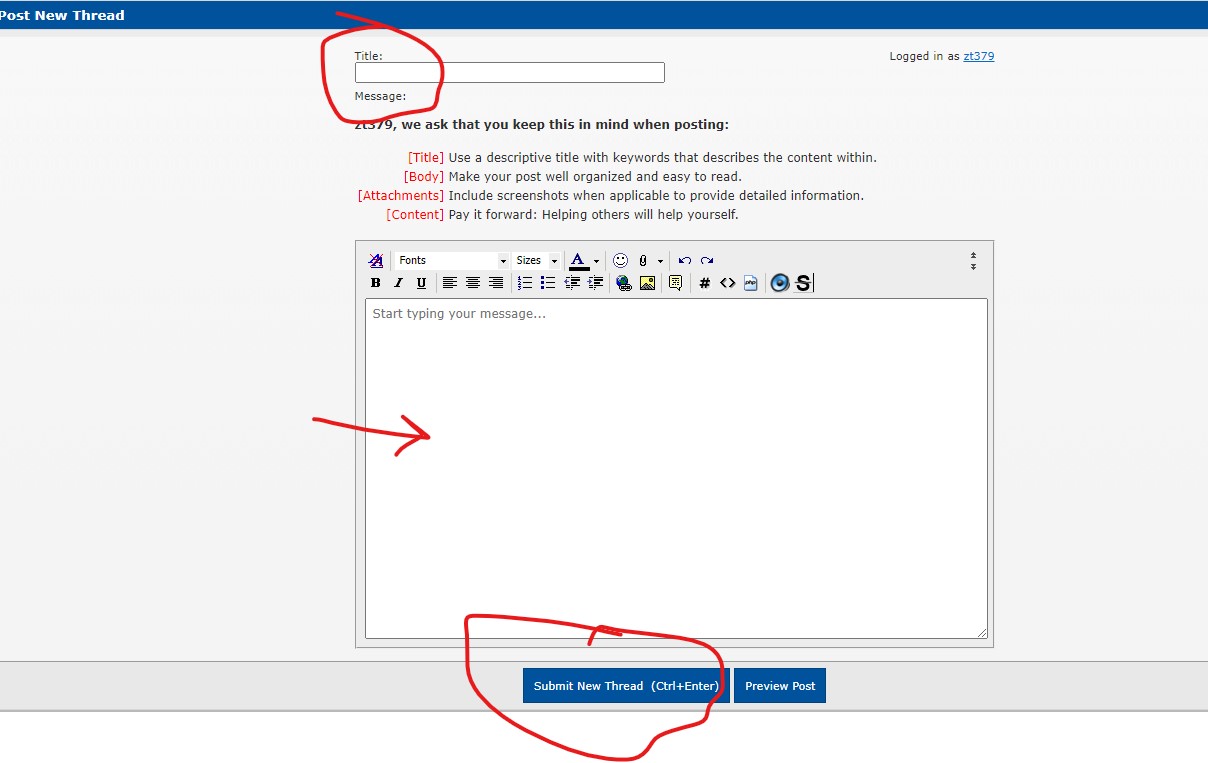The width and height of the screenshot is (1208, 763).
Task: Click the red '[Content]' guideline label
Action: pyautogui.click(x=415, y=214)
